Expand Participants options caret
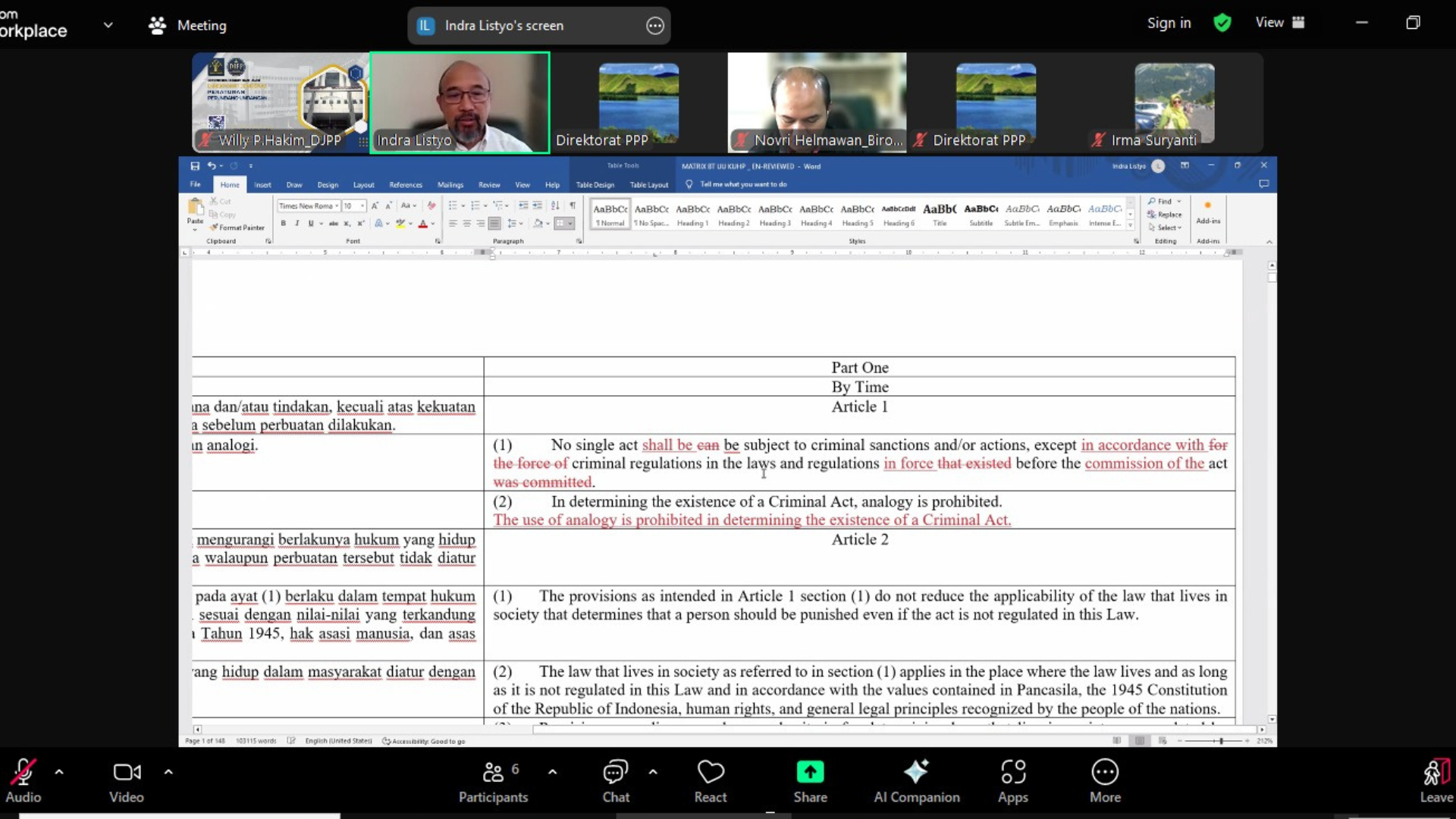1456x819 pixels. pos(553,772)
